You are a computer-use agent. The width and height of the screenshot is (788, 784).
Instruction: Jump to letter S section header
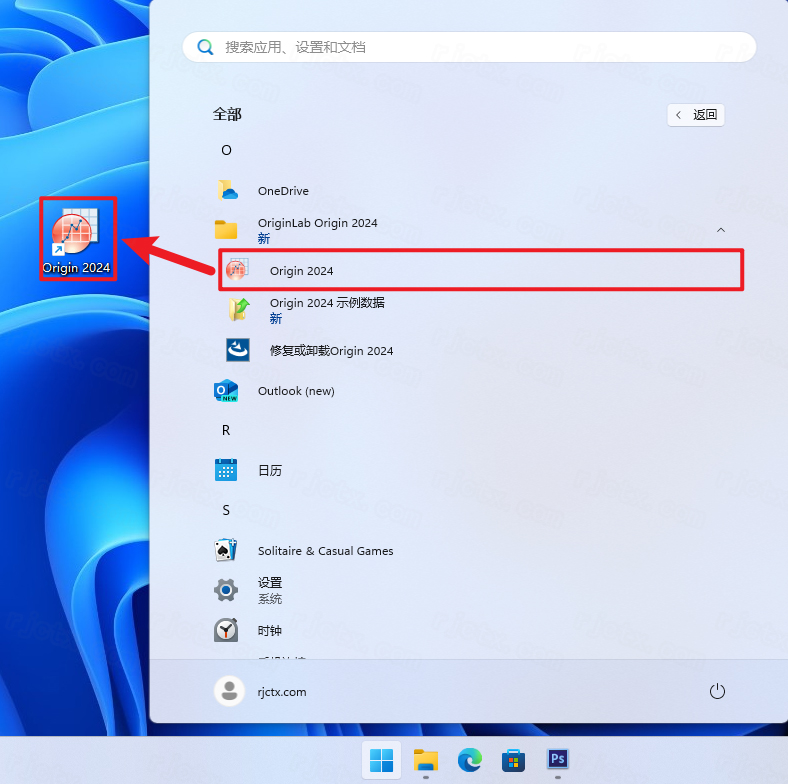[x=226, y=510]
